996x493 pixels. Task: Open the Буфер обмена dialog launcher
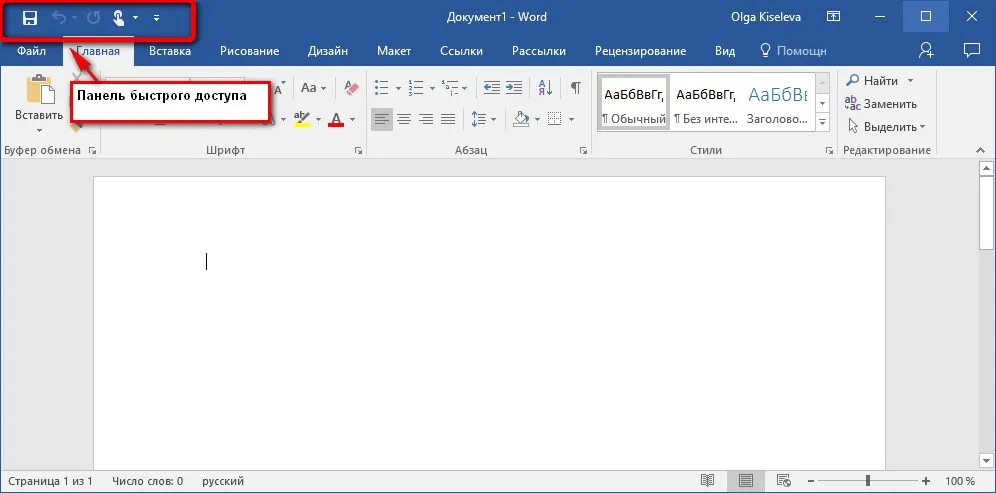pos(93,151)
